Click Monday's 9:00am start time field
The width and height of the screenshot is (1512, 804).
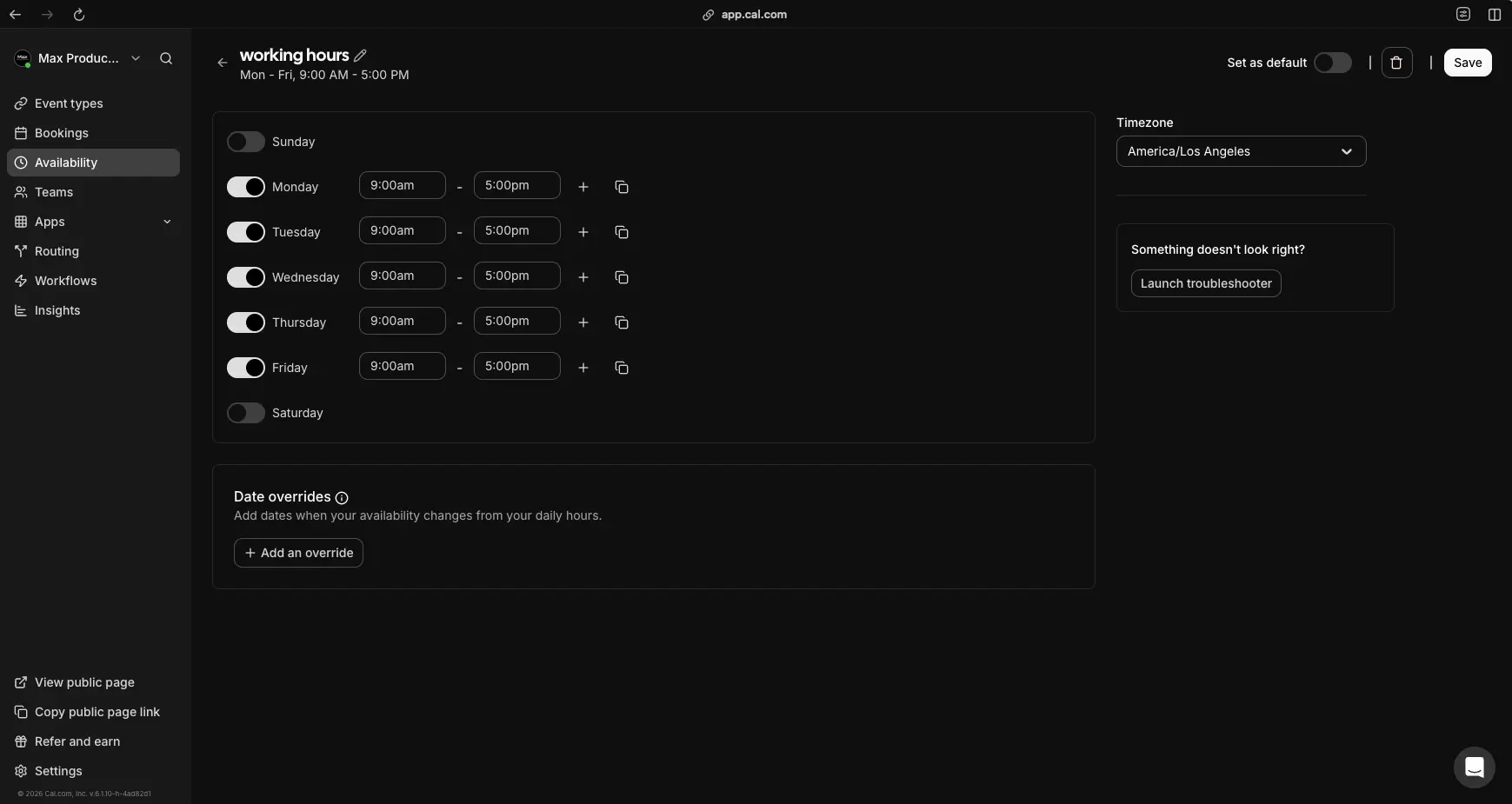(x=401, y=185)
